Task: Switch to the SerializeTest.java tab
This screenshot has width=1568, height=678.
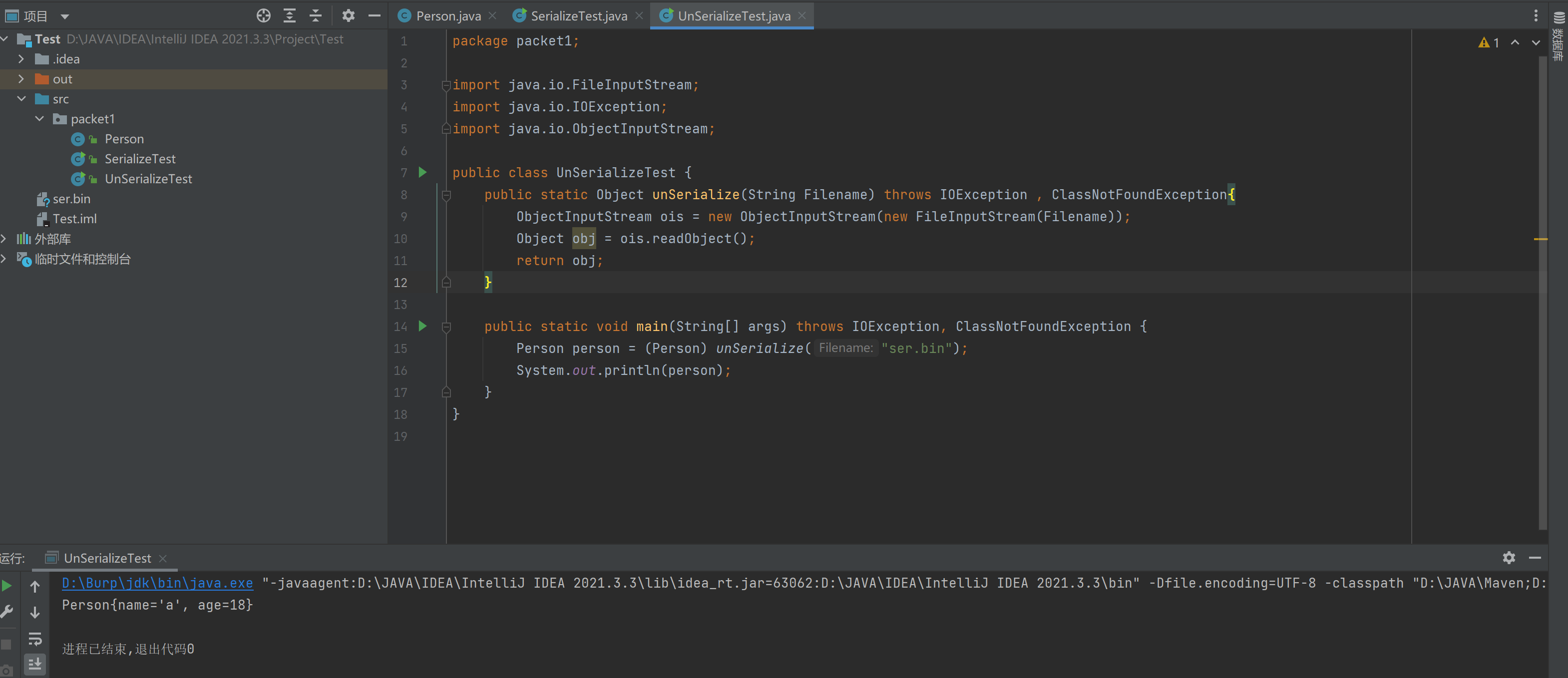Action: (578, 16)
